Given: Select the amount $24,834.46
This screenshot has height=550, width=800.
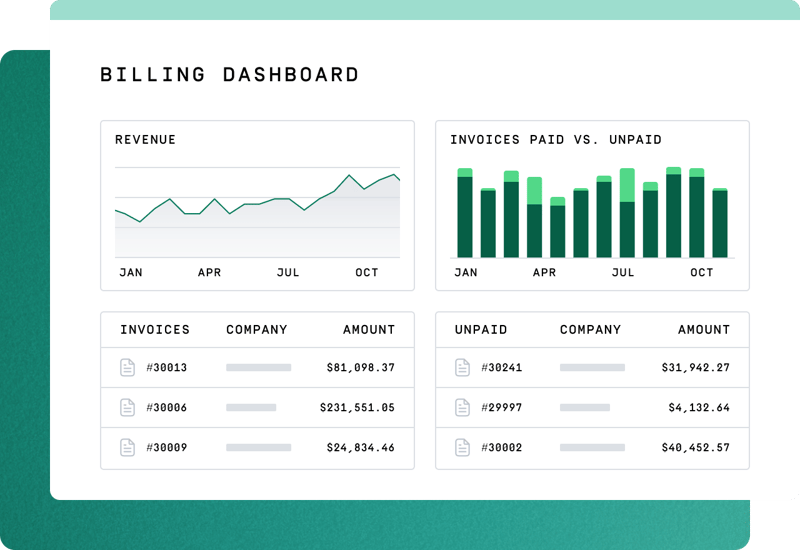Looking at the screenshot, I should pyautogui.click(x=361, y=447).
